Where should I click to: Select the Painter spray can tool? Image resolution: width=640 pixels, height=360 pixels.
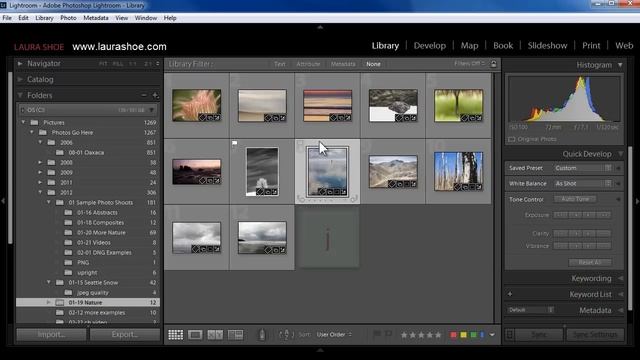262,335
